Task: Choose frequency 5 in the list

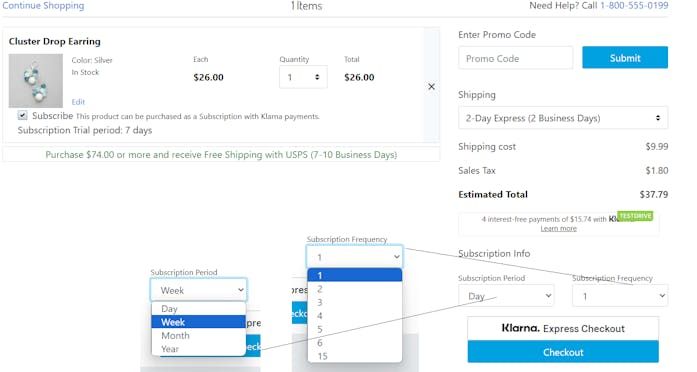Action: pos(355,329)
